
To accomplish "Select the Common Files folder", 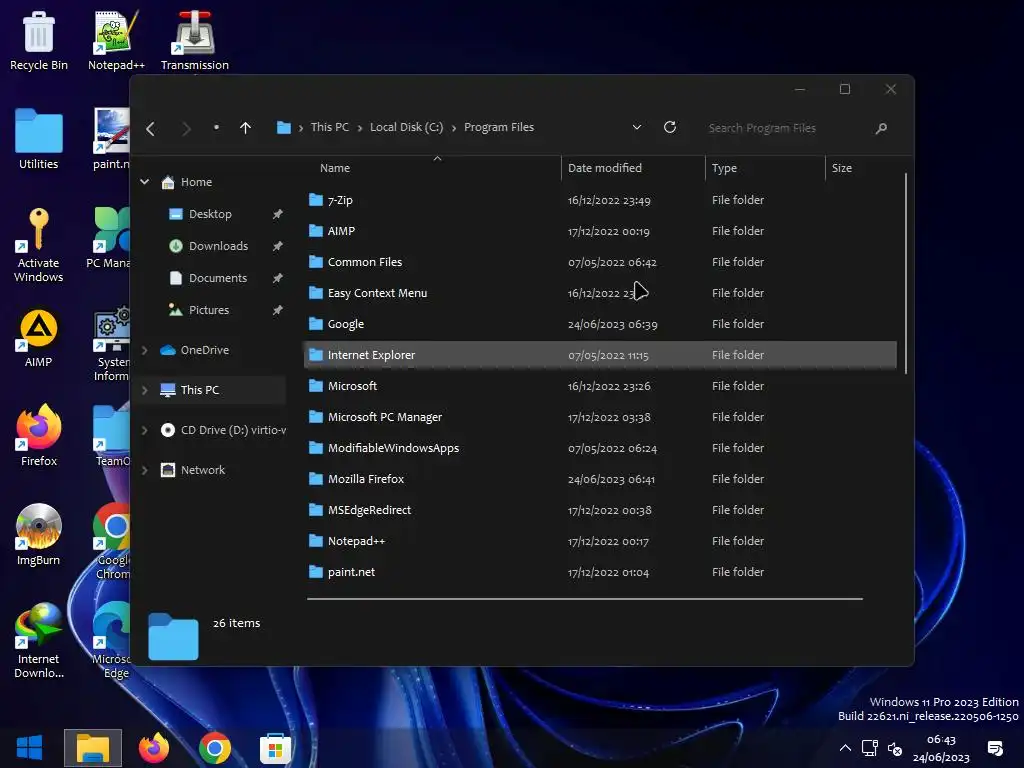I will click(x=600, y=262).
